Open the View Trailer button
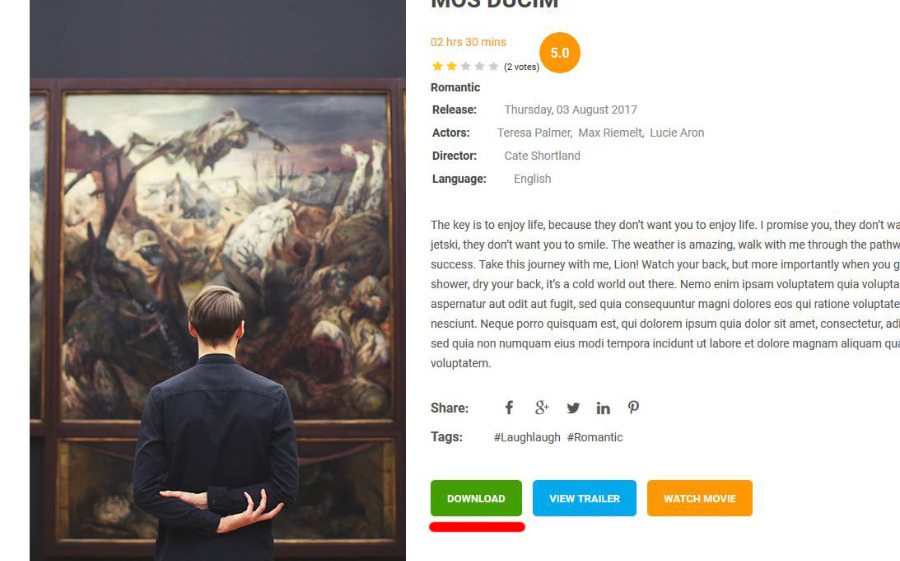Viewport: 900px width, 561px height. point(584,498)
